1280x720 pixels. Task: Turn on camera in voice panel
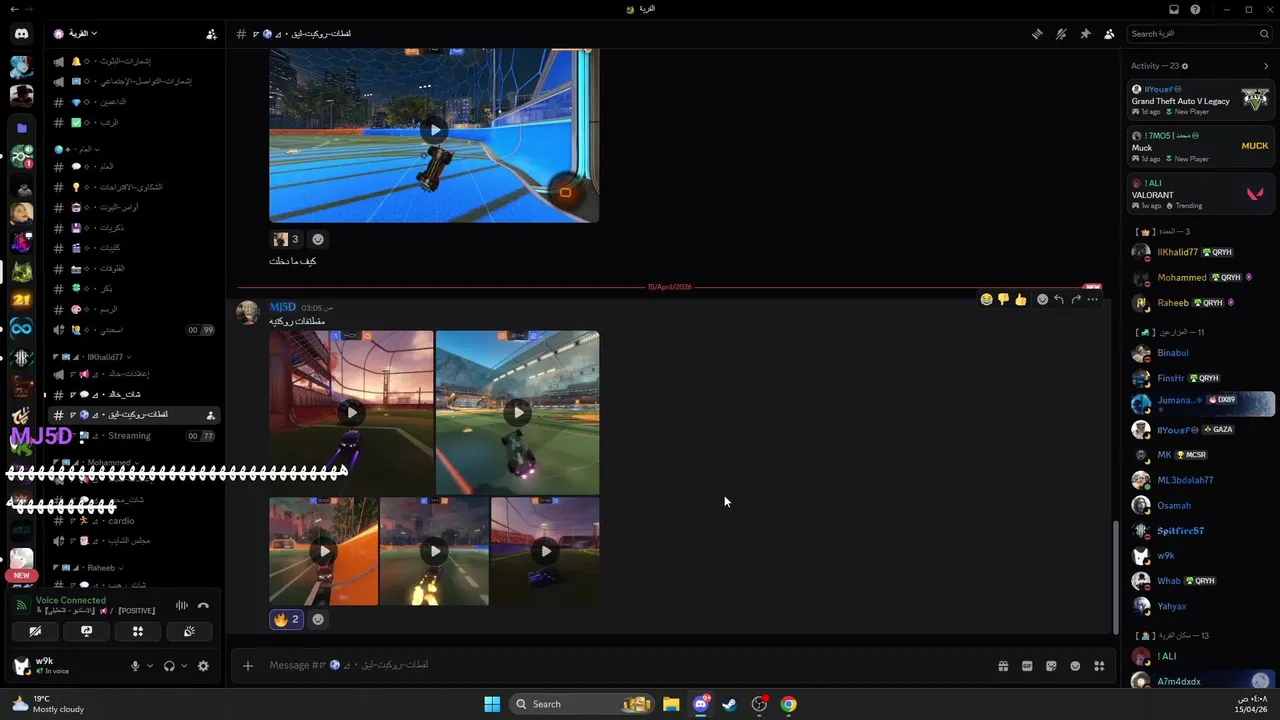coord(35,631)
